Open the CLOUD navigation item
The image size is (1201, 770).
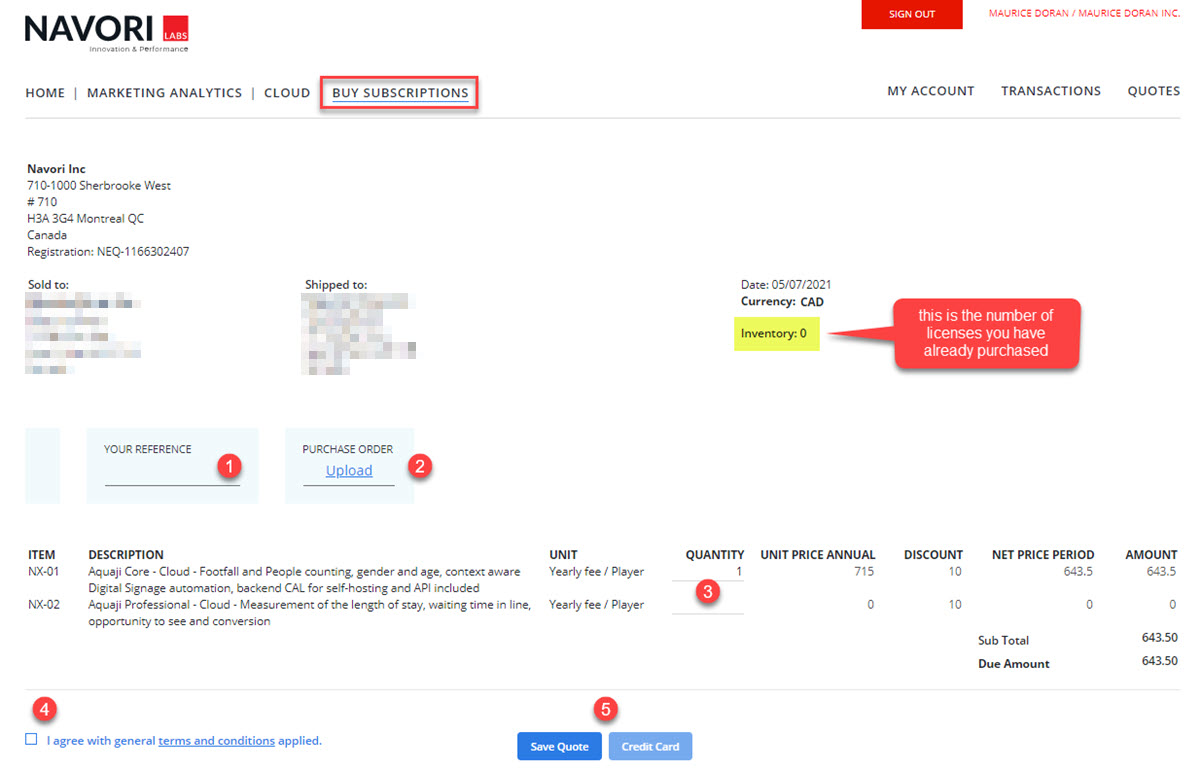pyautogui.click(x=287, y=93)
